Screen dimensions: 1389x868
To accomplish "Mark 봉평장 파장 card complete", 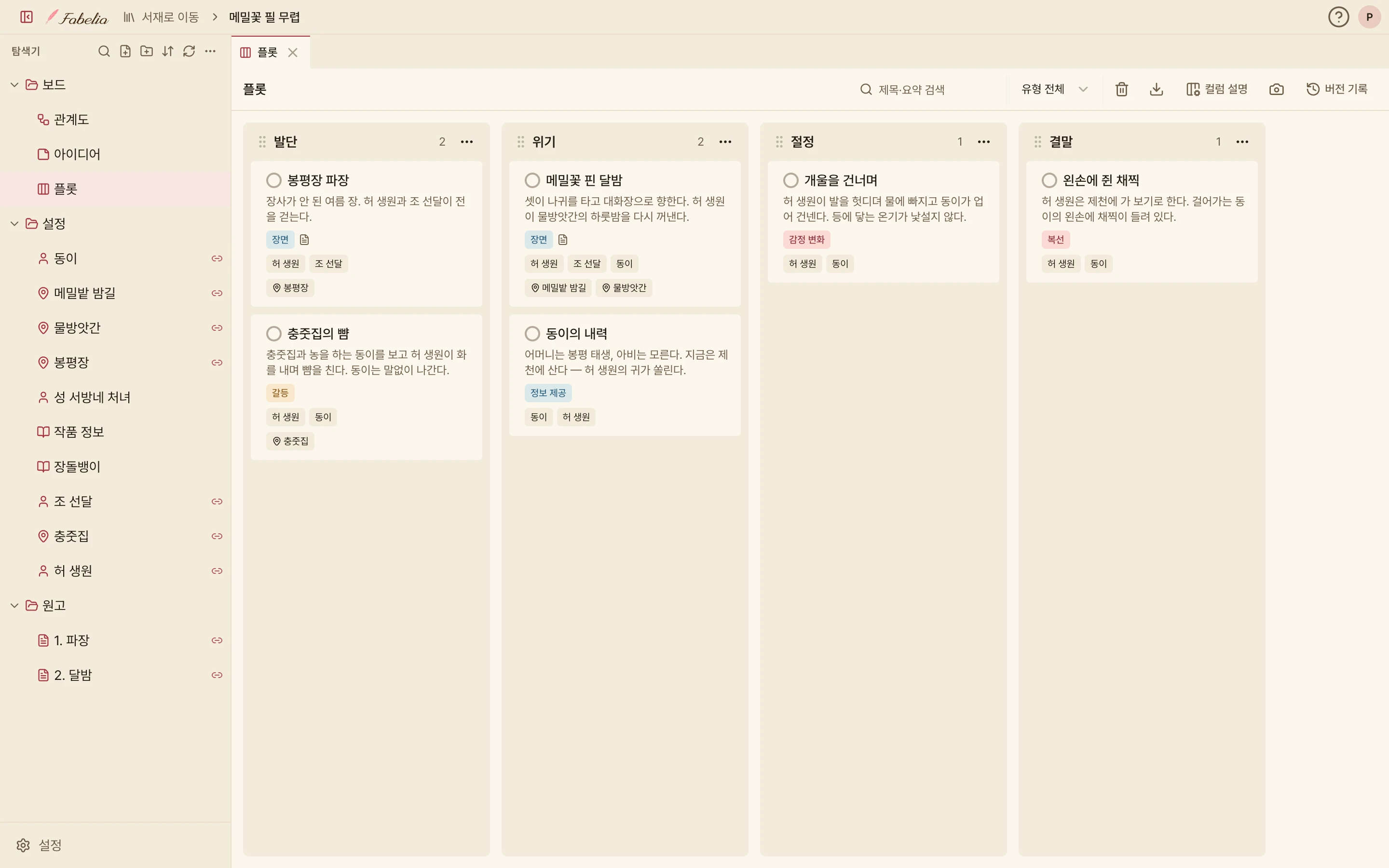I will [x=274, y=180].
